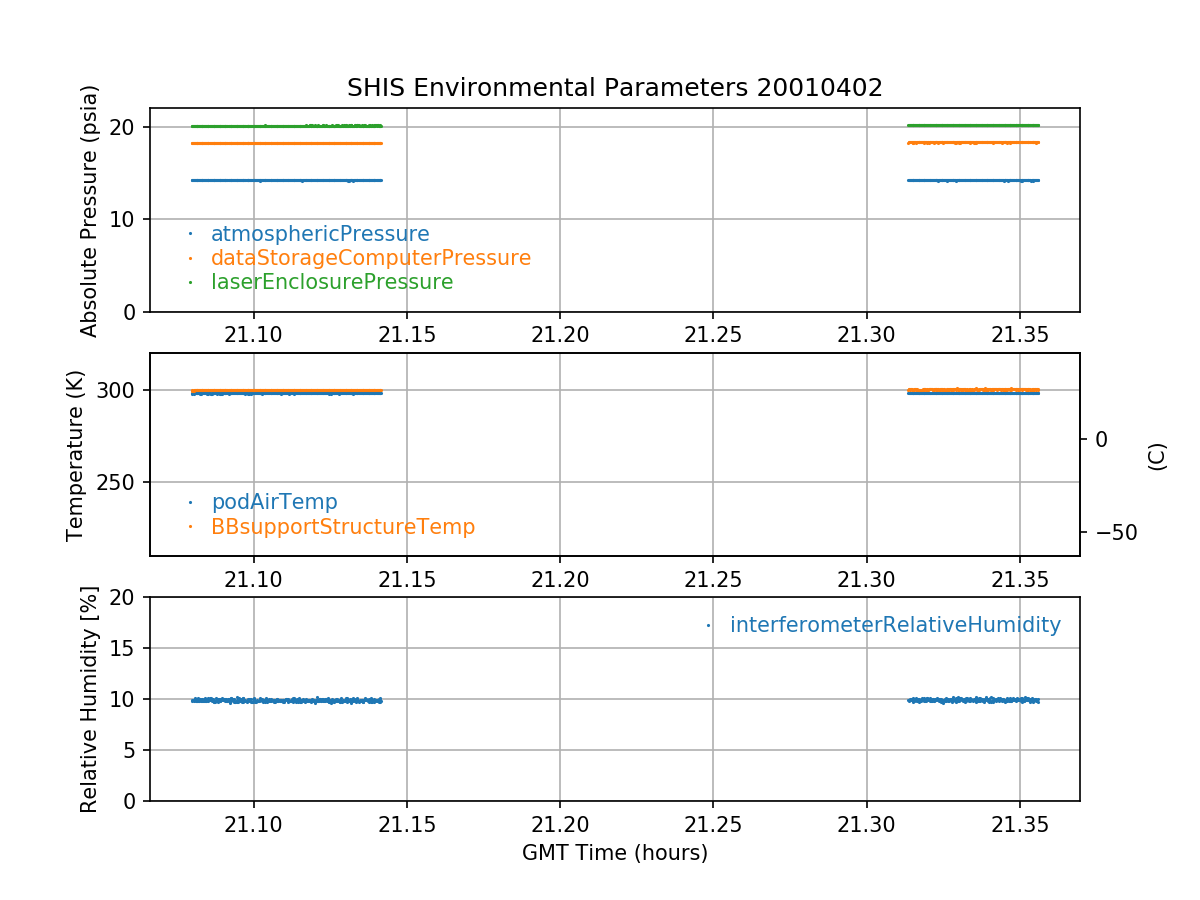Select the dataStorageComputerPressure legend label
1200x900 pixels.
[x=370, y=258]
